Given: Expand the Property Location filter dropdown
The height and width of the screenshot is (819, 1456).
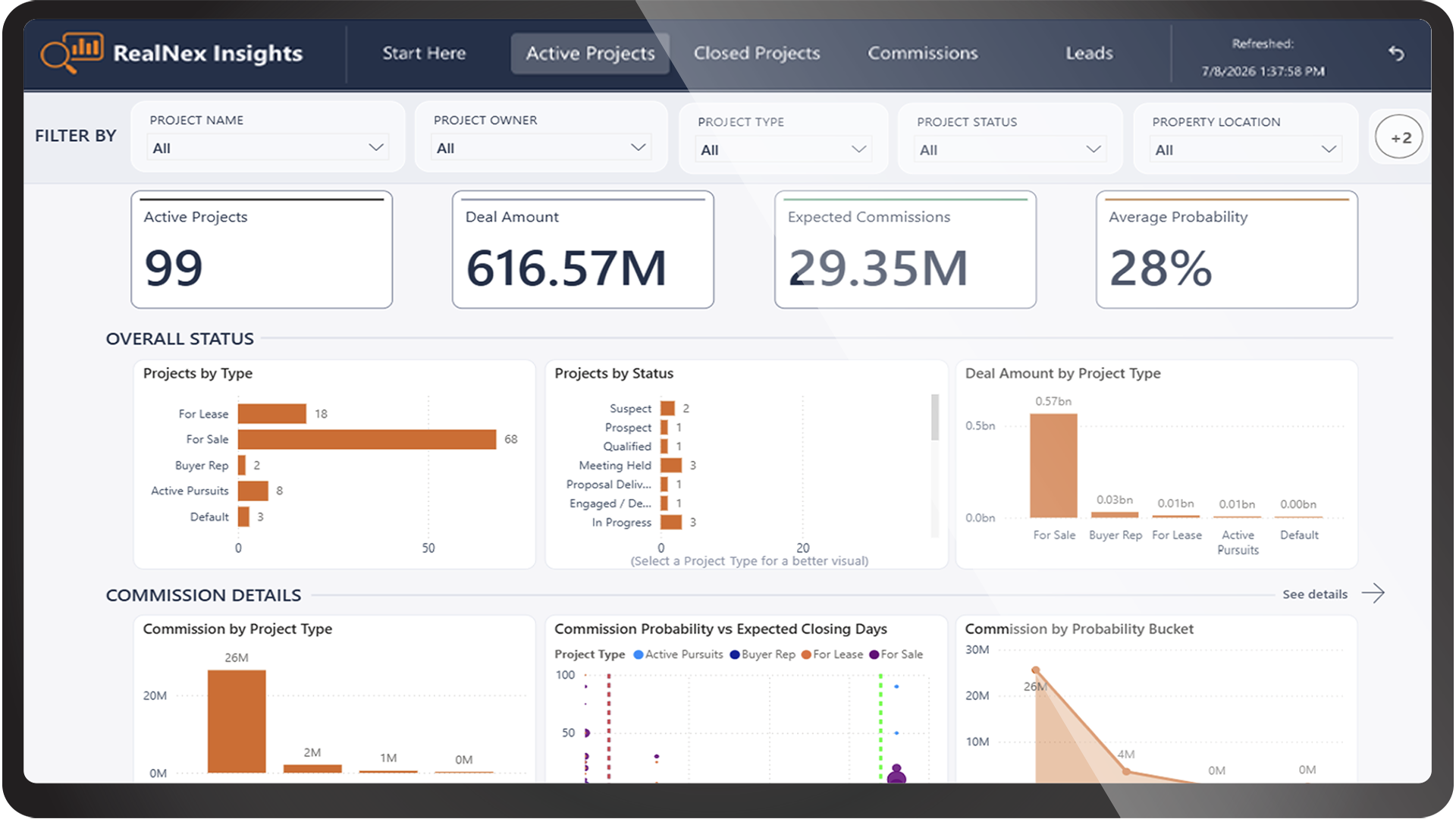Looking at the screenshot, I should tap(1245, 149).
